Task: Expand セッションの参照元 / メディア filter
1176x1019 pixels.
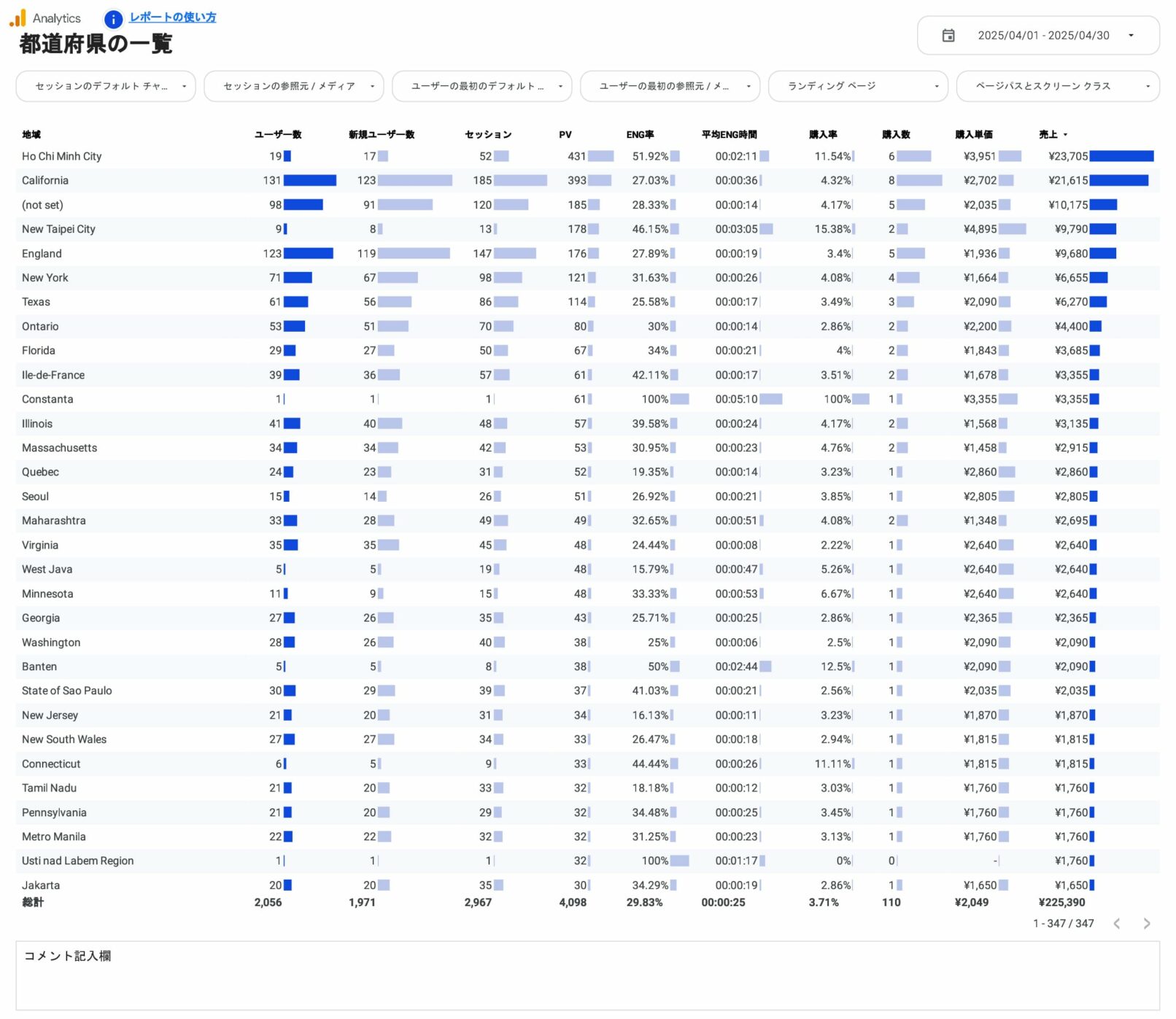Action: 293,86
